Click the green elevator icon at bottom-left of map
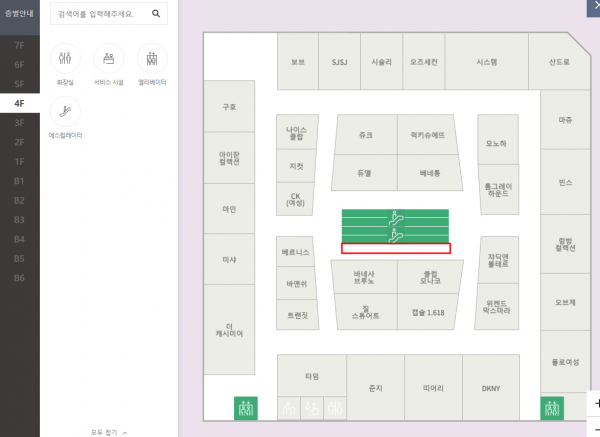600x437 pixels. pos(246,408)
